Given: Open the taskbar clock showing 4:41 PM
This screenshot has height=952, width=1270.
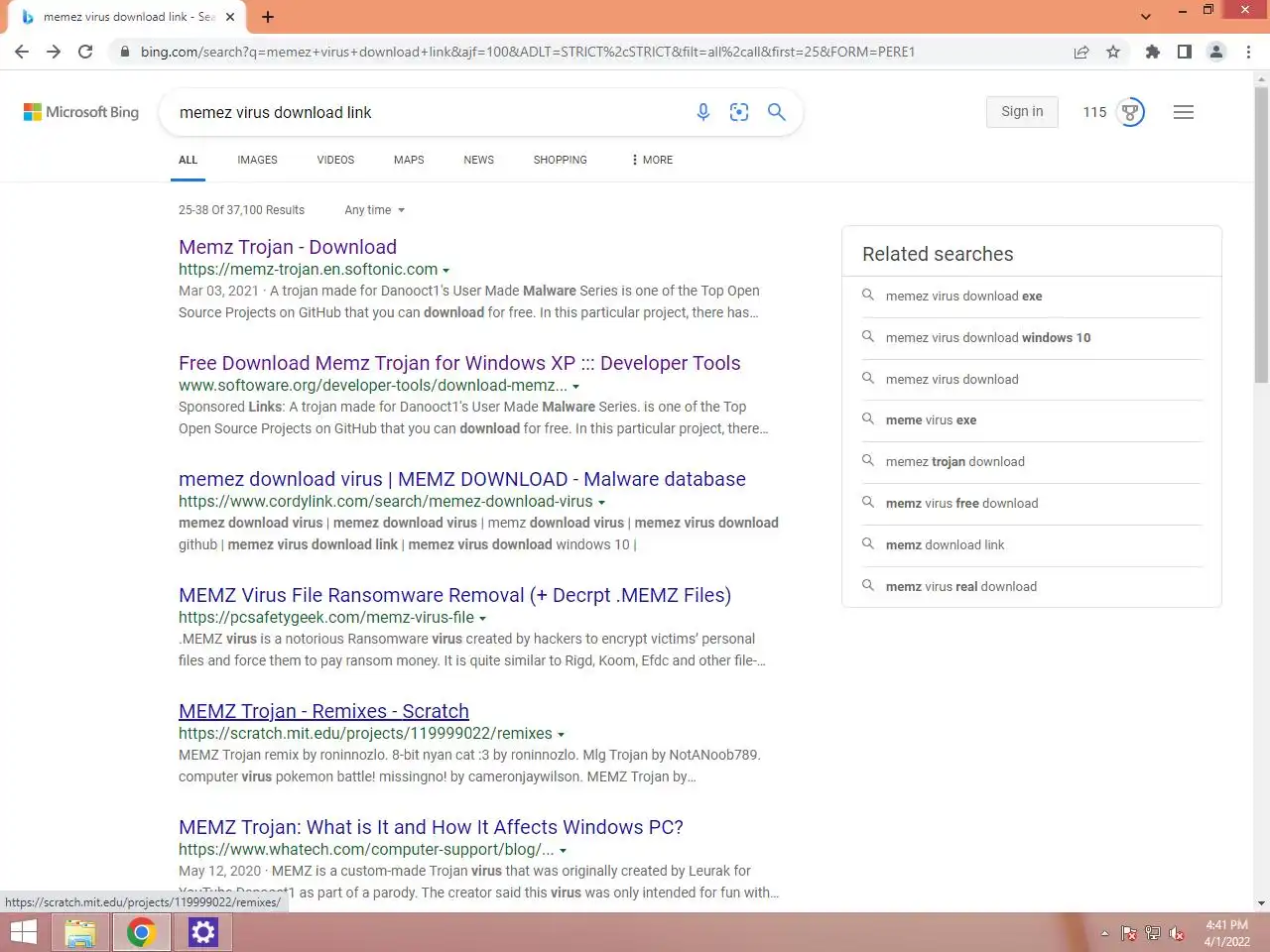Looking at the screenshot, I should pyautogui.click(x=1226, y=933).
